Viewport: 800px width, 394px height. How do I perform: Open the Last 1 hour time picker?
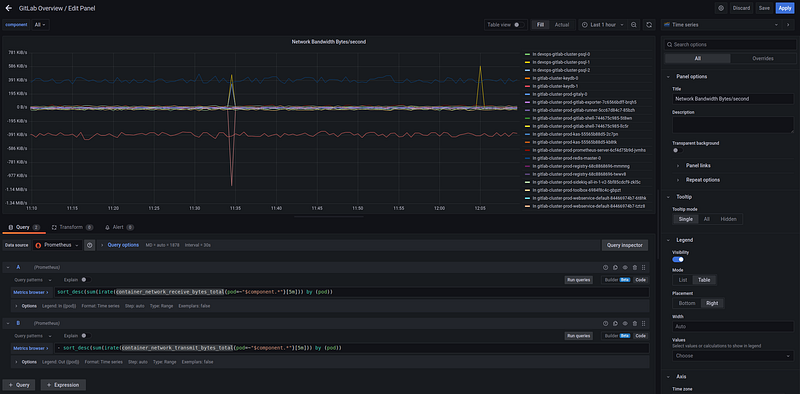tap(602, 24)
